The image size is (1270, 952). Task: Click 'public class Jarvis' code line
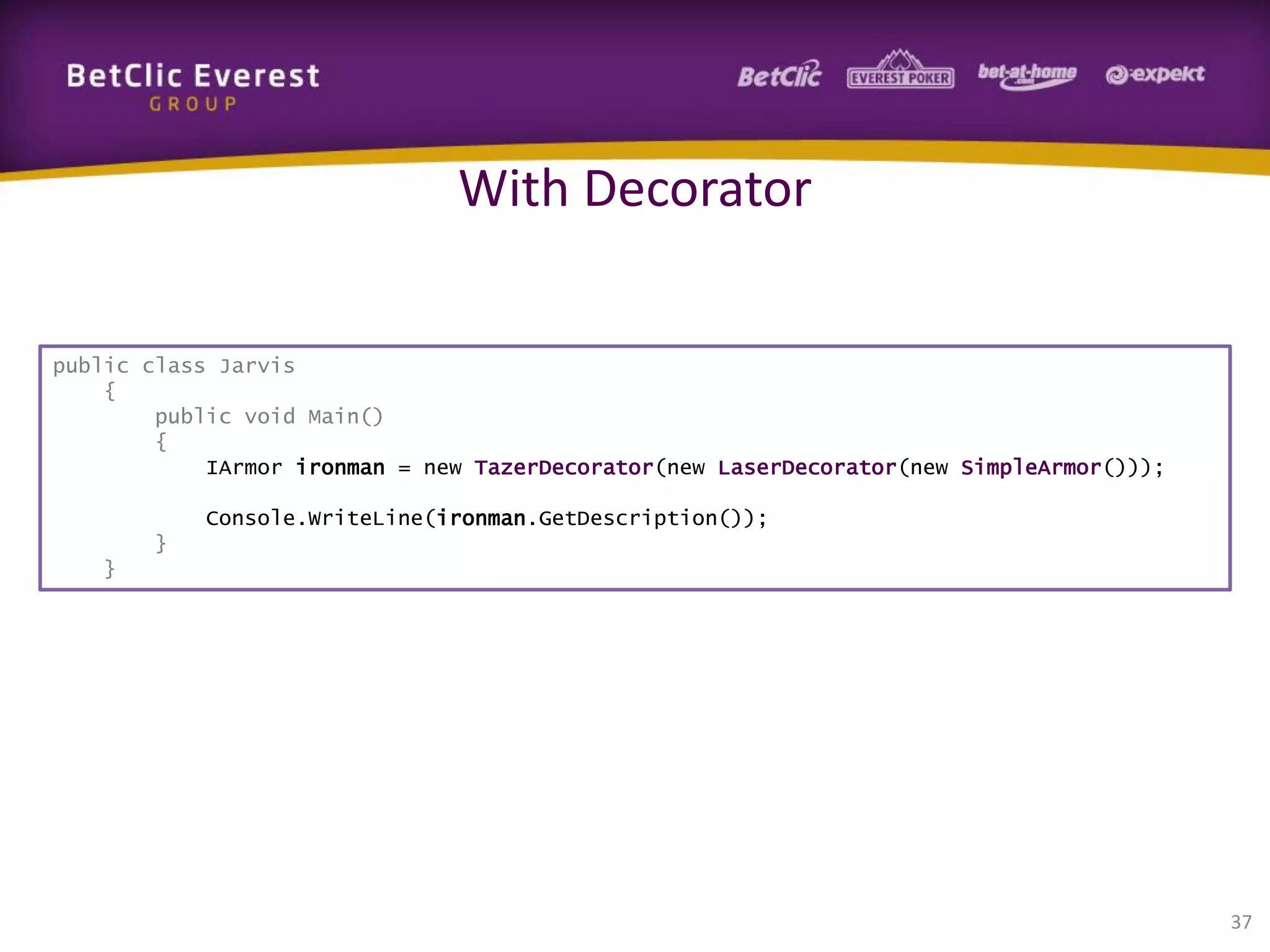[x=174, y=366]
